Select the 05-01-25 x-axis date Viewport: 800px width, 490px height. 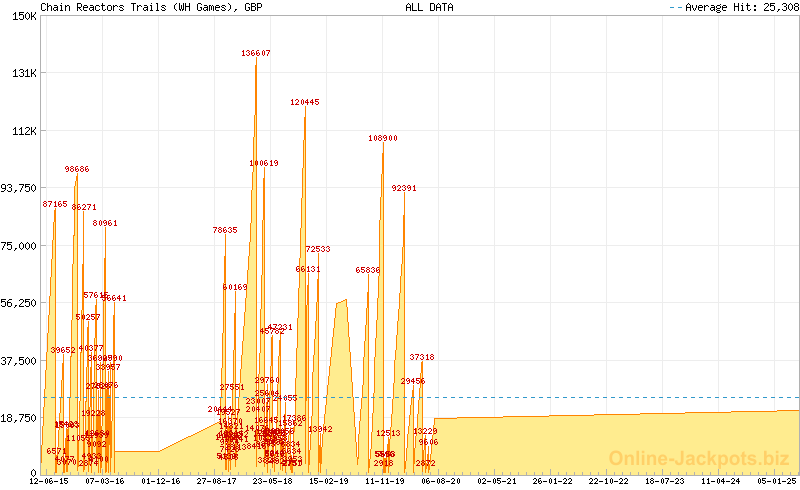click(778, 481)
